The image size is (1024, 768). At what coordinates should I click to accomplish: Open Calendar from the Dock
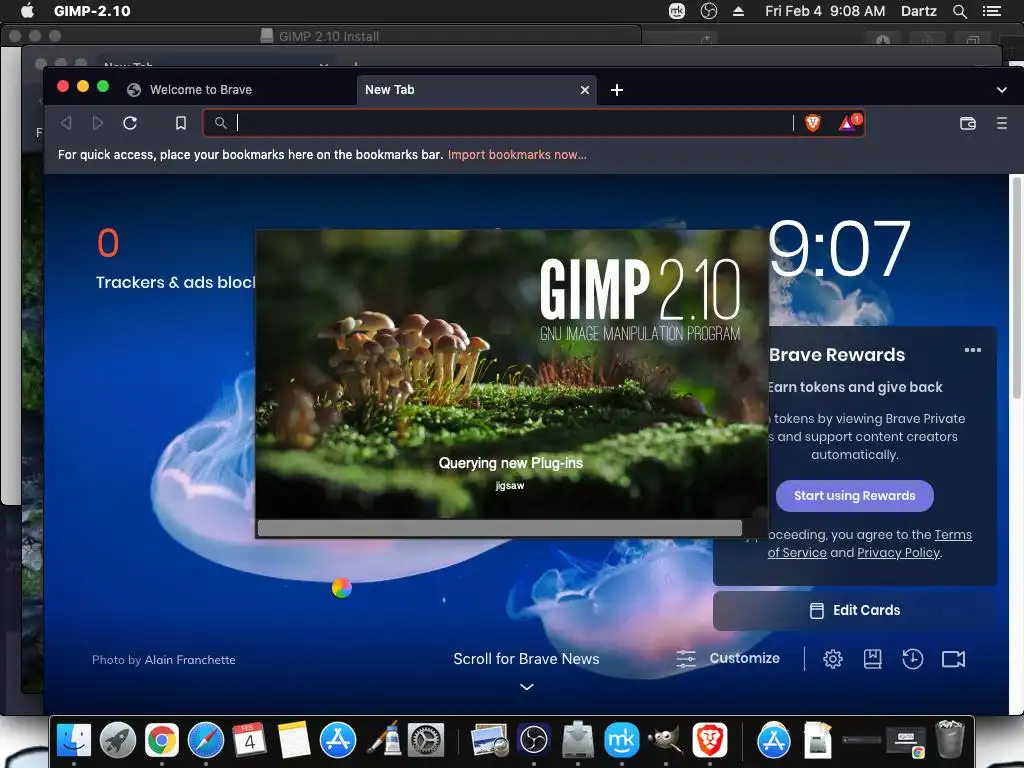coord(249,740)
